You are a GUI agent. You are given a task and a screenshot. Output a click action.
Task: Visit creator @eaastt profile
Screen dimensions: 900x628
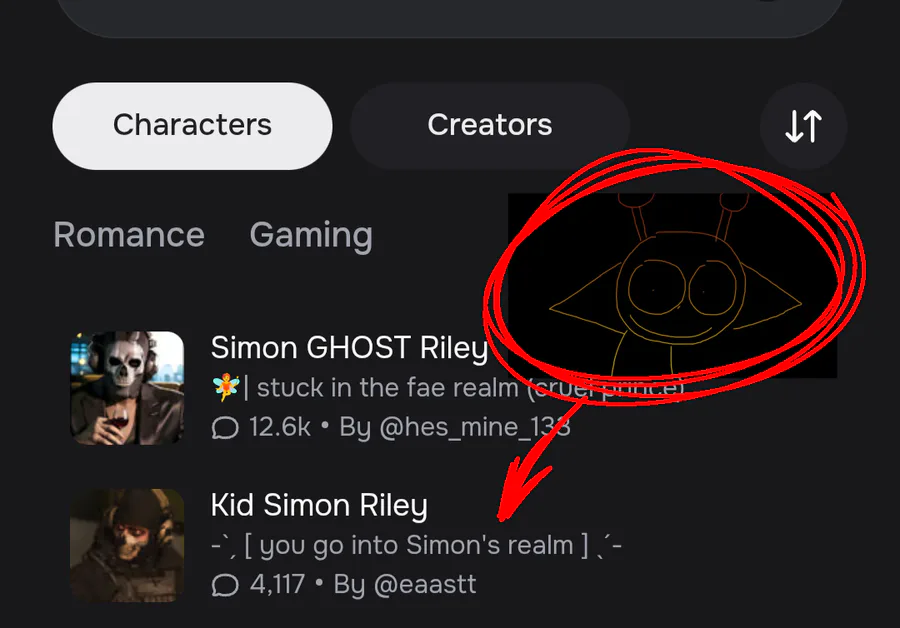click(x=425, y=584)
